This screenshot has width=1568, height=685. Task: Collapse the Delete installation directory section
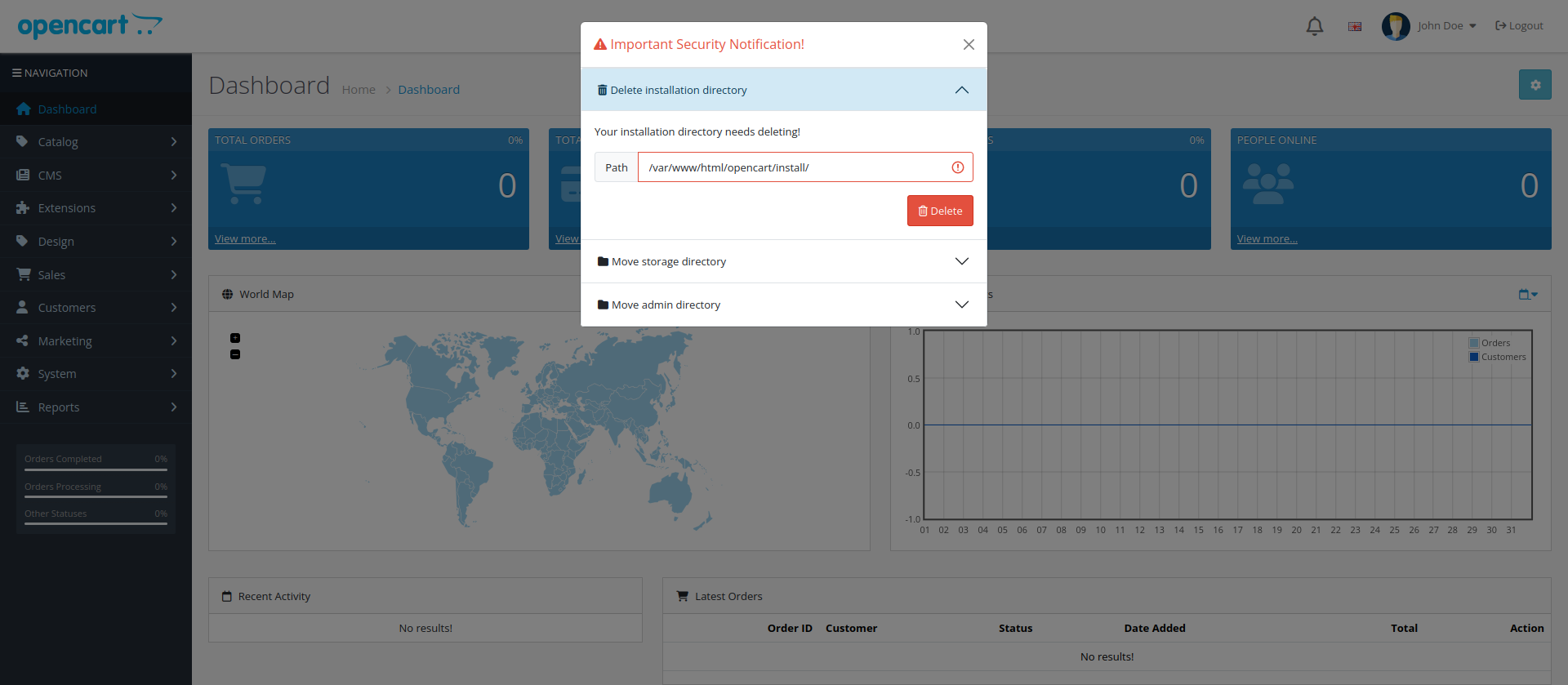(x=784, y=90)
